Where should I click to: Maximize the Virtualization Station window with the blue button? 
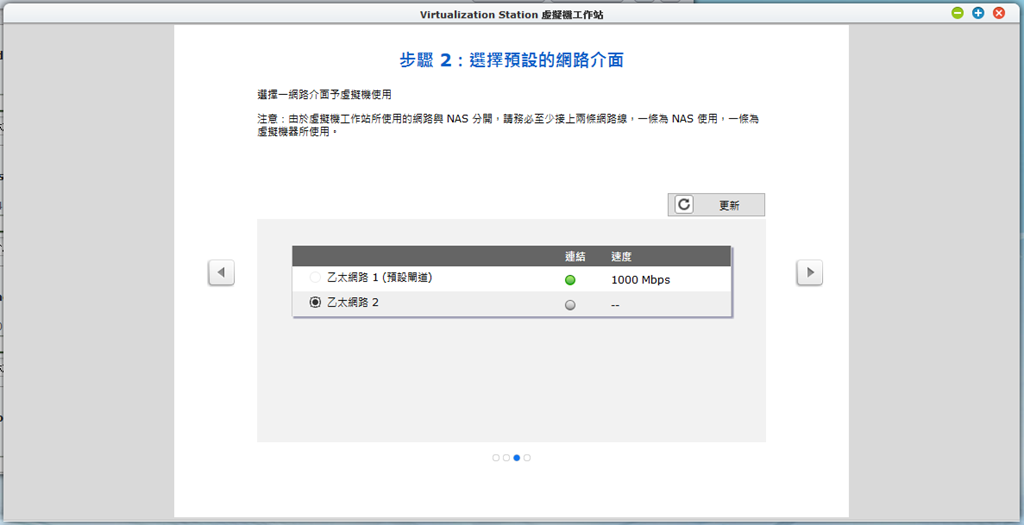coord(978,12)
